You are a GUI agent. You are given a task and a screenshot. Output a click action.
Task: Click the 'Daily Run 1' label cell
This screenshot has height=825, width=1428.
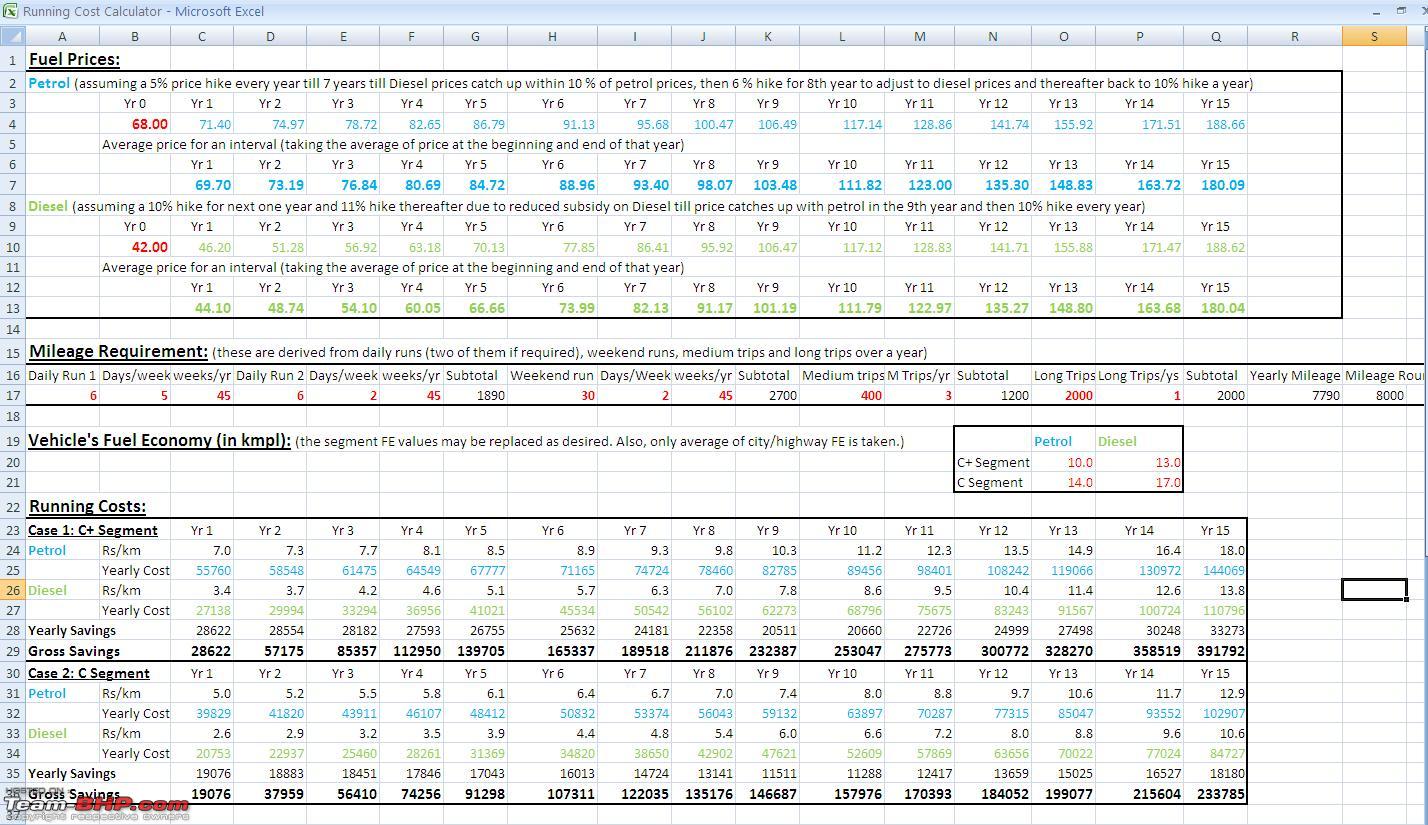(62, 375)
